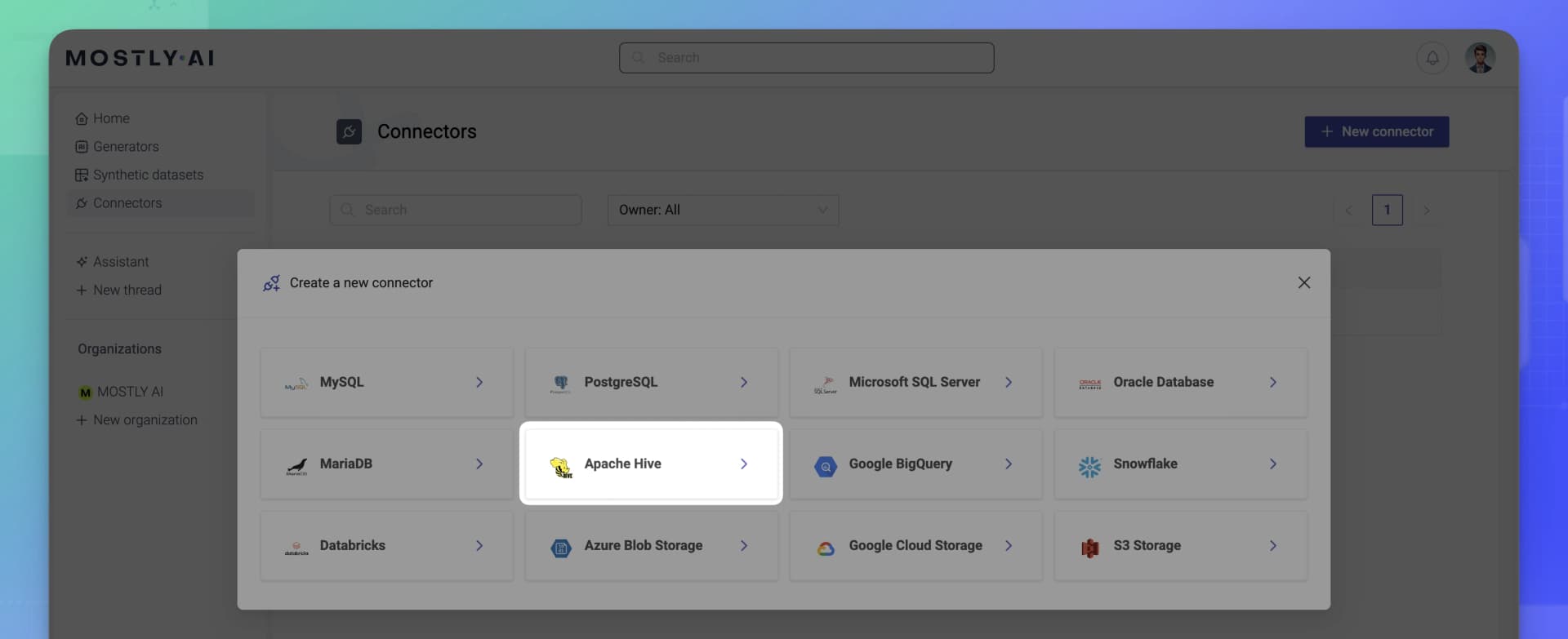Click the Microsoft SQL Server logo
The image size is (1568, 639).
pyautogui.click(x=826, y=384)
